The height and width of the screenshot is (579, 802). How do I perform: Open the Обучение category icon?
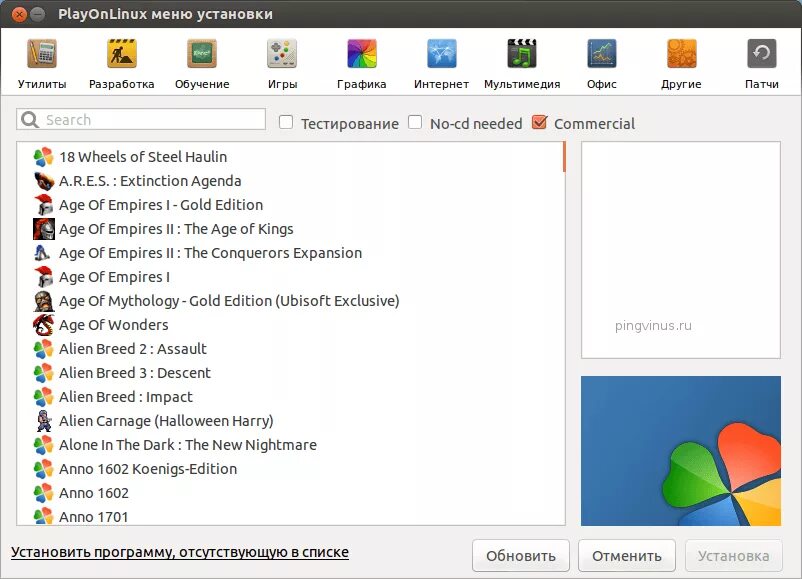click(202, 53)
